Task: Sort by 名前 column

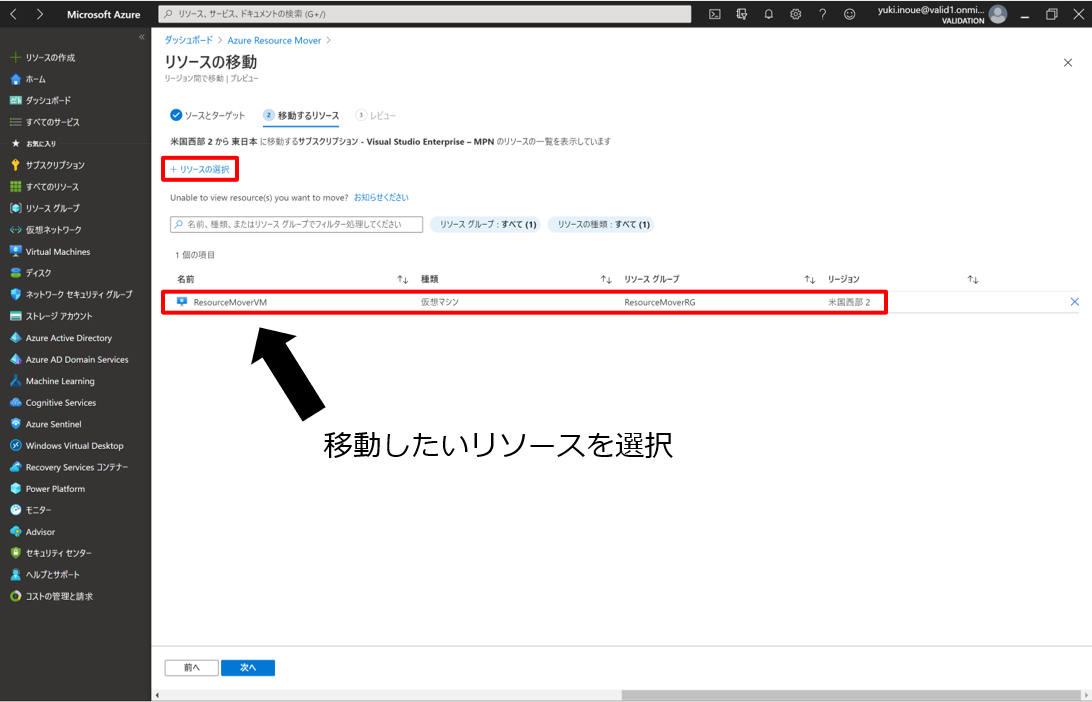Action: (x=403, y=279)
